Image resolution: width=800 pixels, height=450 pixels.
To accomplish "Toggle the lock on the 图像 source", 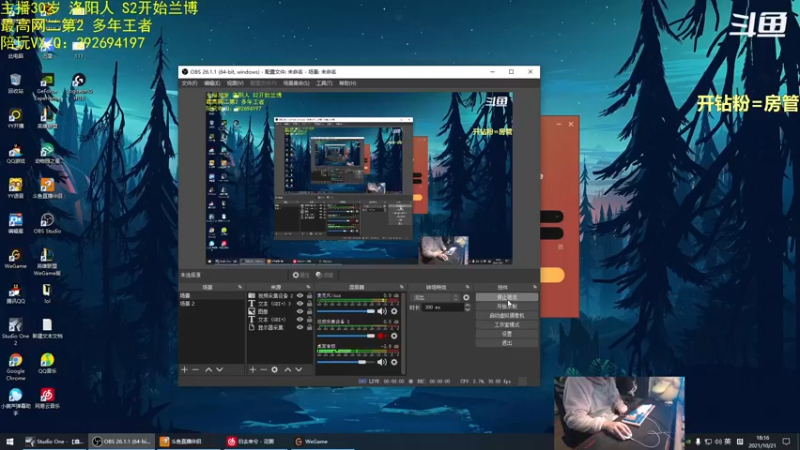I will pyautogui.click(x=309, y=311).
